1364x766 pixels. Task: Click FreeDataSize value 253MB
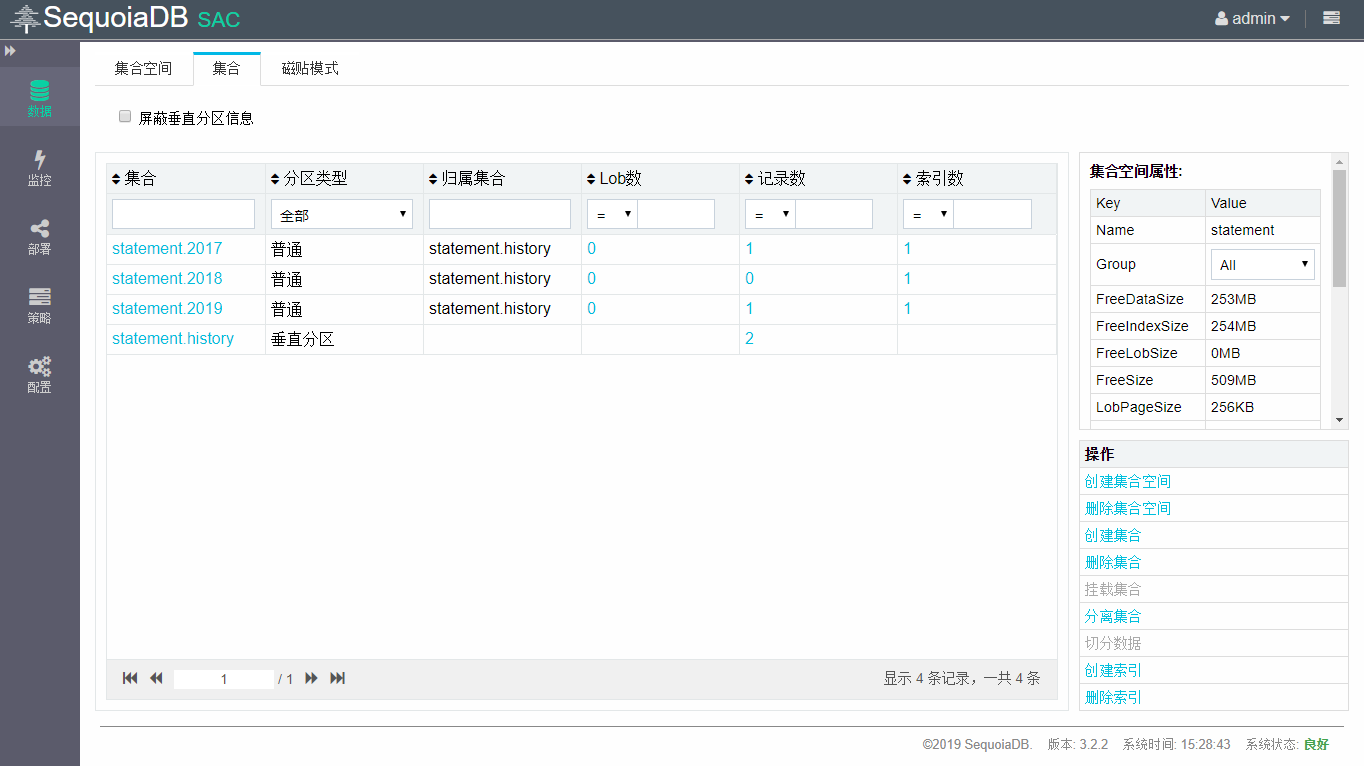[1233, 299]
